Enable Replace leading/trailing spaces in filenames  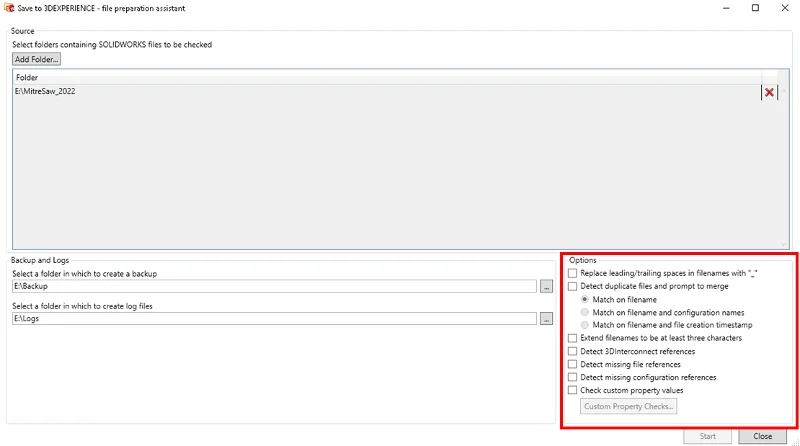[x=572, y=274]
